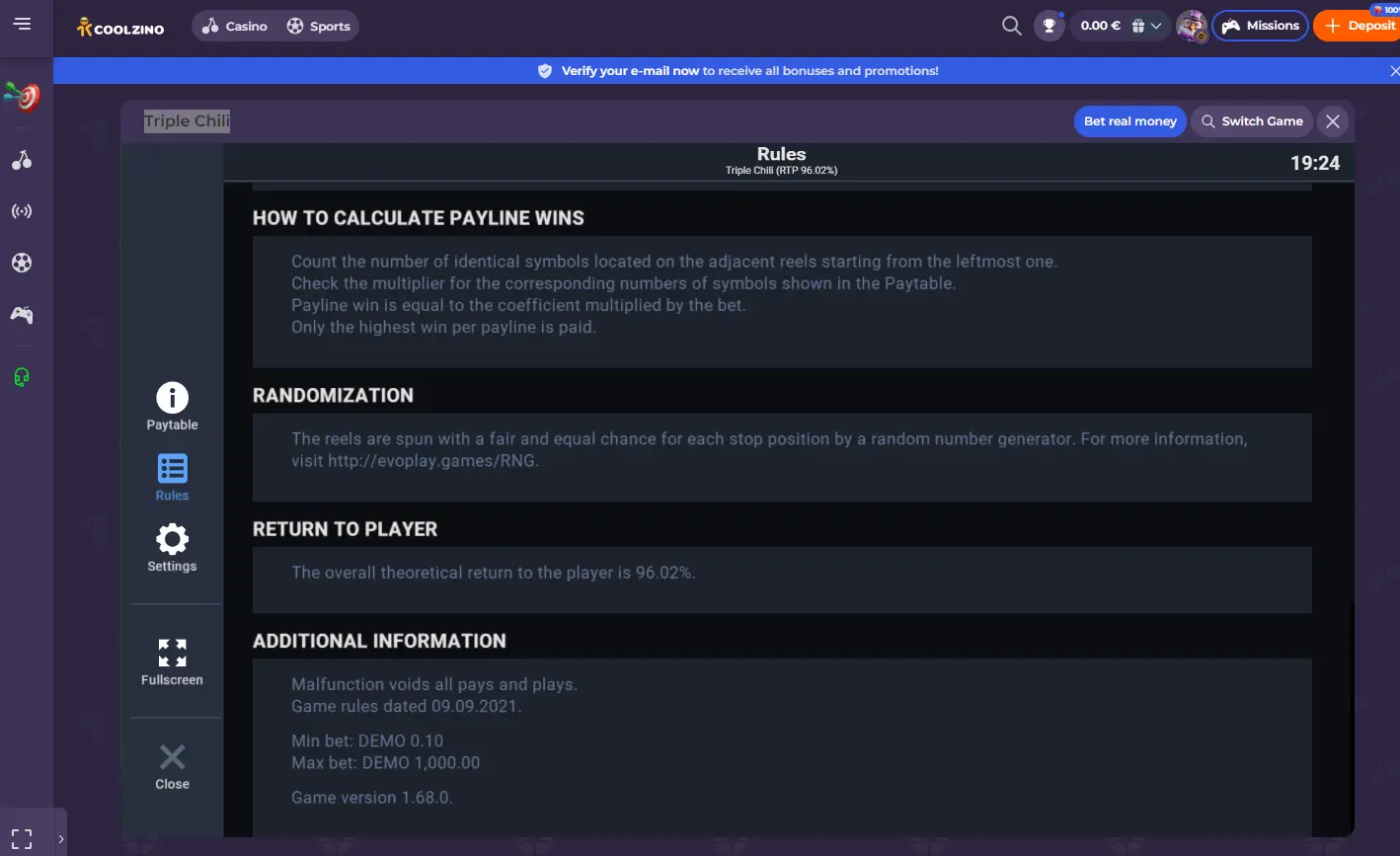Click the dartboard promo sidebar icon
Viewport: 1400px width, 856px height.
tap(22, 96)
